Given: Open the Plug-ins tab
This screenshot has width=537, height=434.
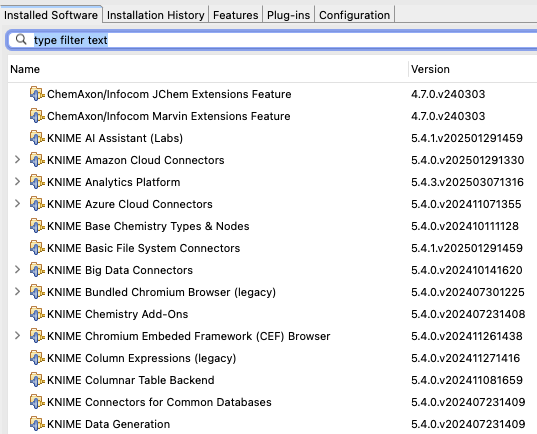Looking at the screenshot, I should click(288, 15).
